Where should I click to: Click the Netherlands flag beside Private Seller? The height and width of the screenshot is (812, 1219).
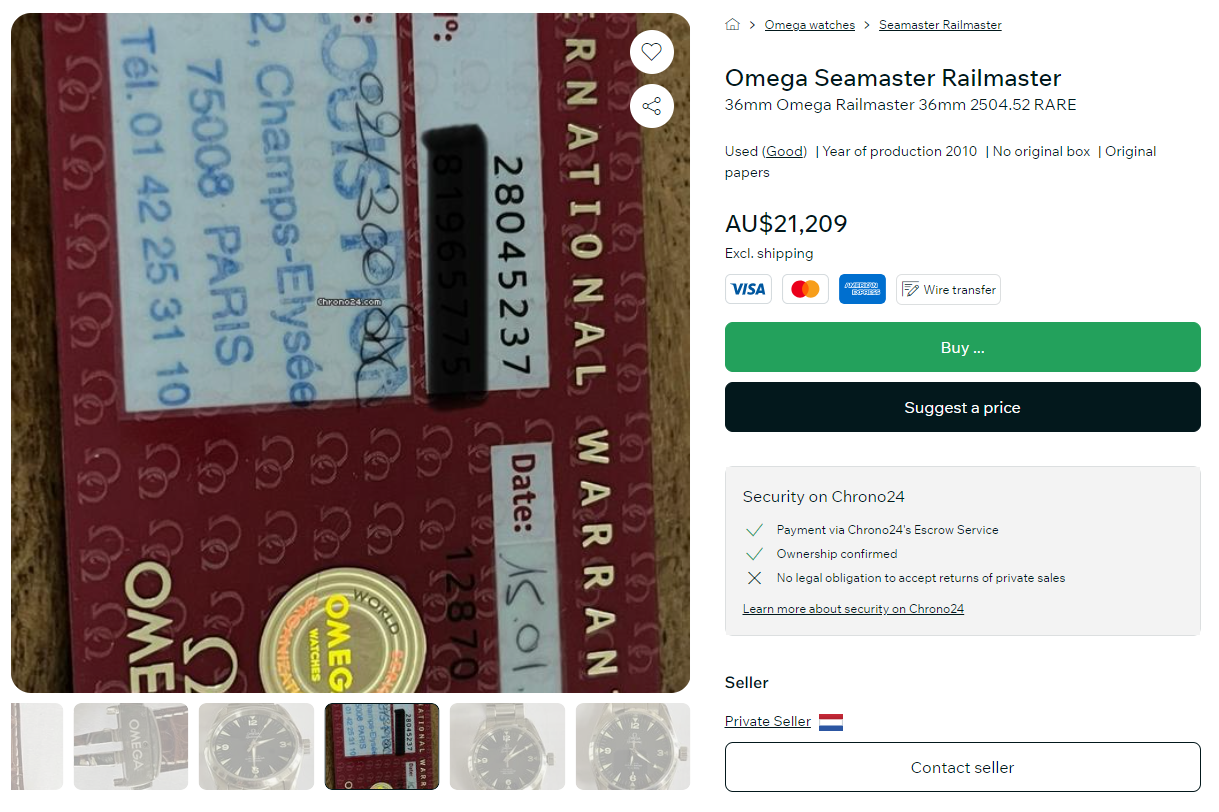click(x=831, y=722)
